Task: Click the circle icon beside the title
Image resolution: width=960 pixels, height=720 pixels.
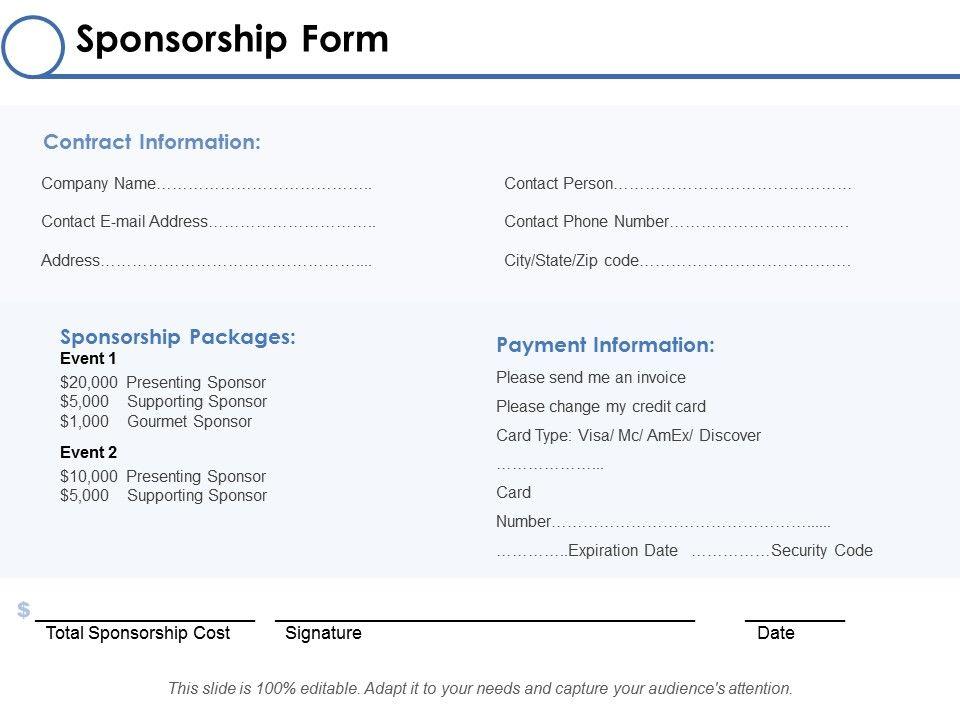Action: pos(33,47)
